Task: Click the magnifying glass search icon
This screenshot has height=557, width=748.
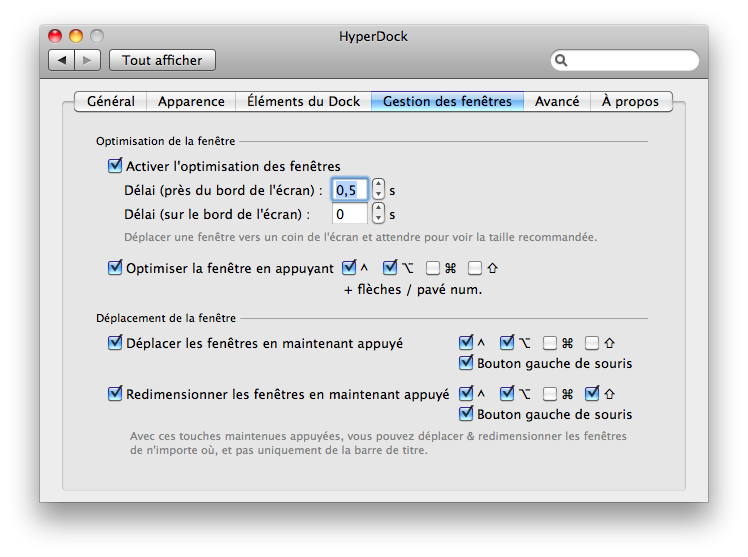Action: (563, 61)
